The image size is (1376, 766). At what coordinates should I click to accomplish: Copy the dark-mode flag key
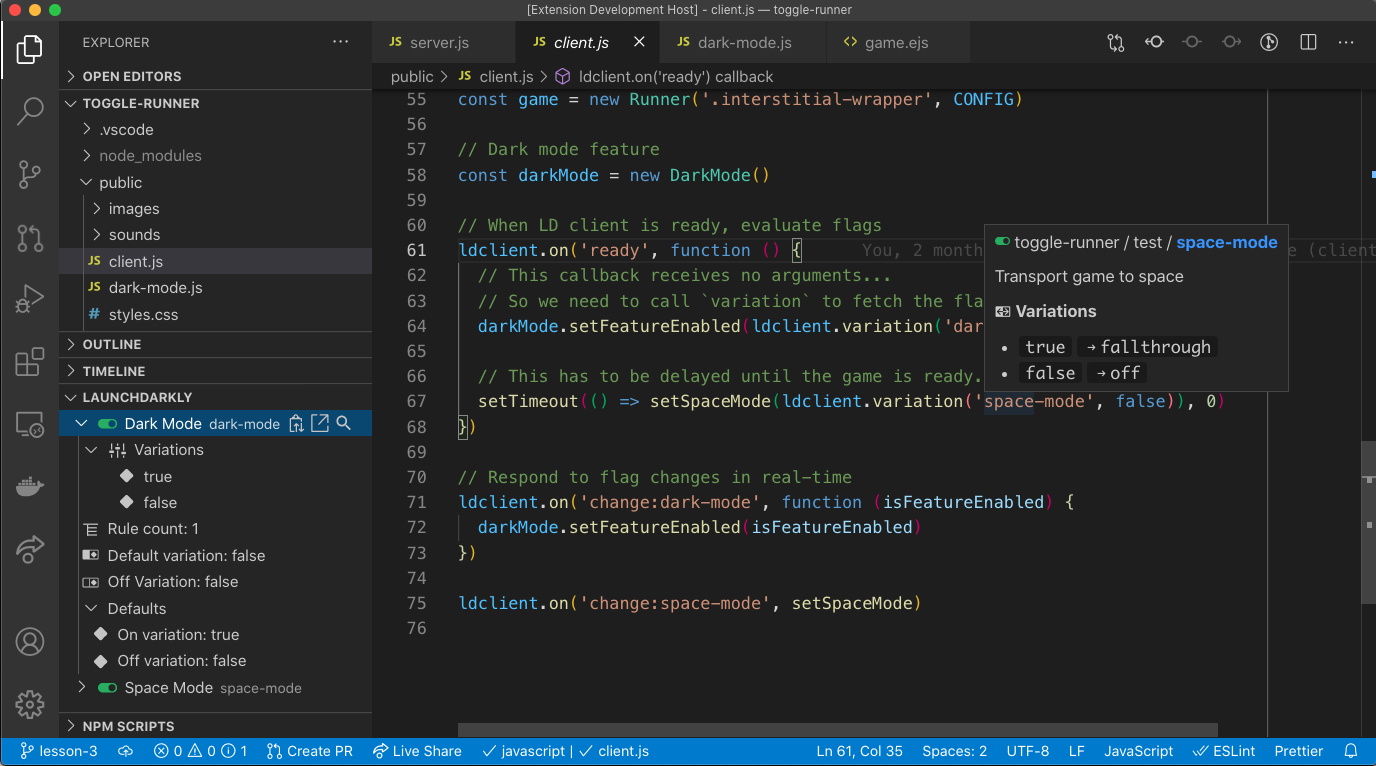tap(296, 423)
